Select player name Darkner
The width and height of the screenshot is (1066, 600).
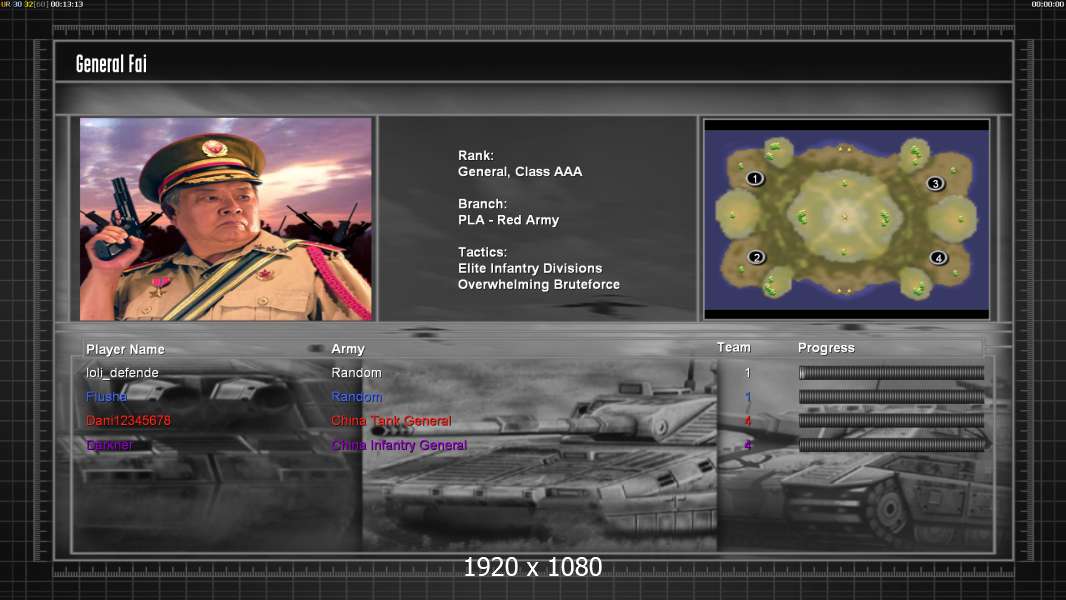click(109, 445)
